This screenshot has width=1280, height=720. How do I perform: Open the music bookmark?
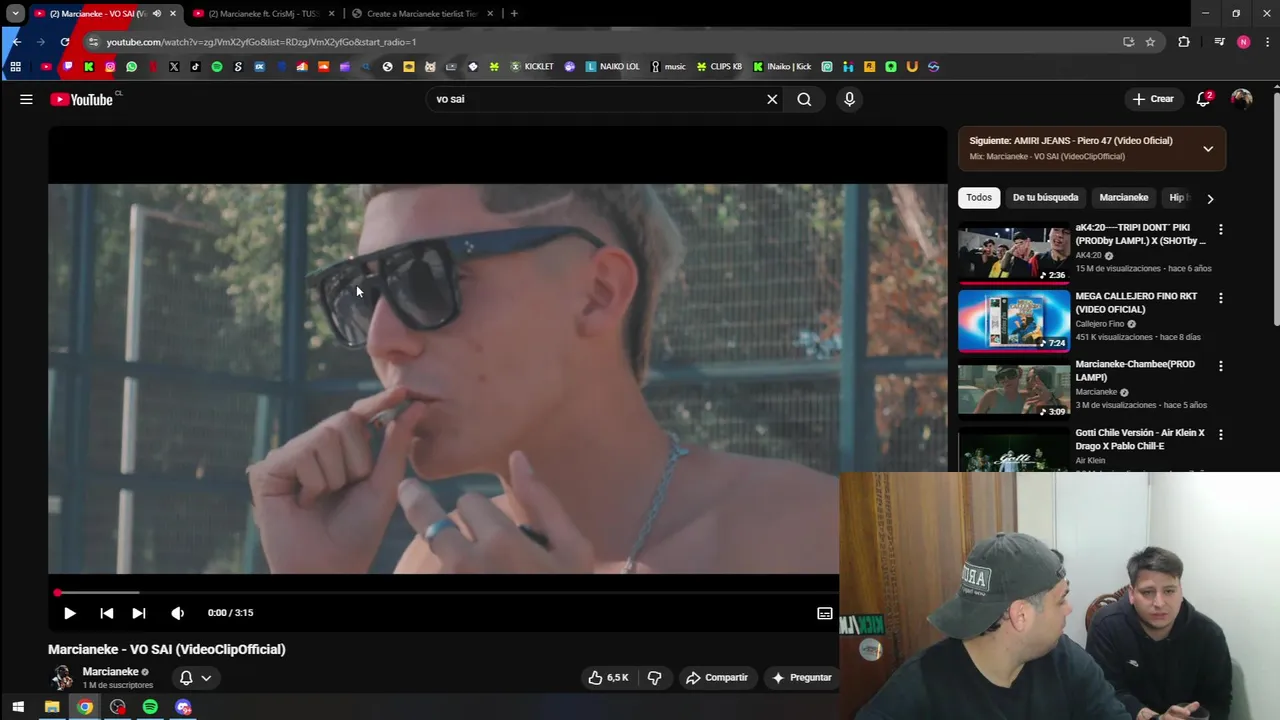click(x=668, y=67)
